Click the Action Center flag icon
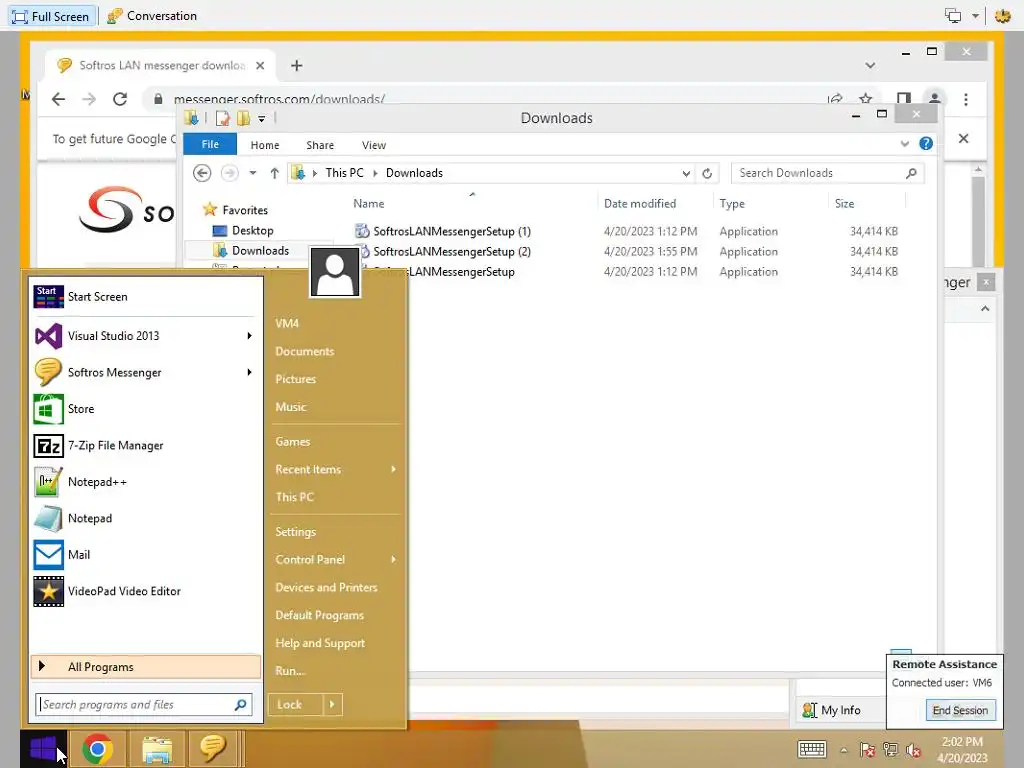Screen dimensions: 1024x768 pyautogui.click(x=867, y=750)
